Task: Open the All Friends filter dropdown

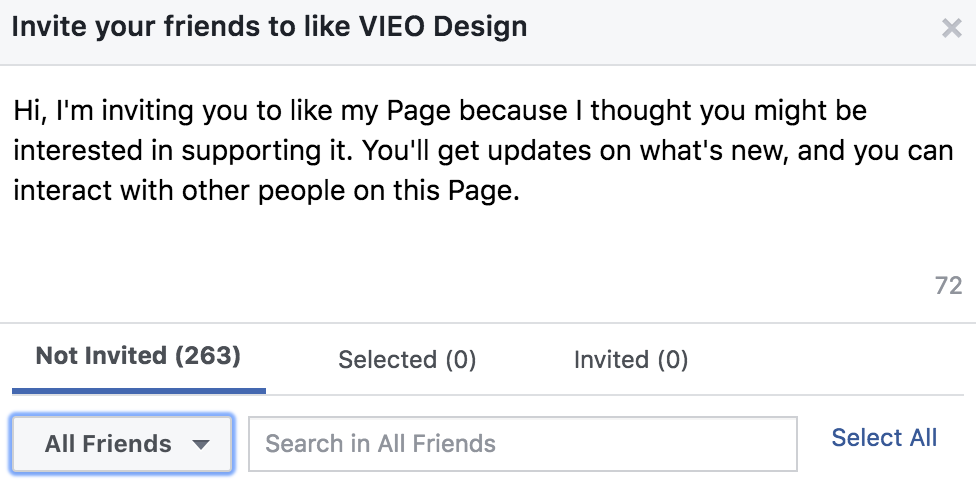Action: coord(122,444)
